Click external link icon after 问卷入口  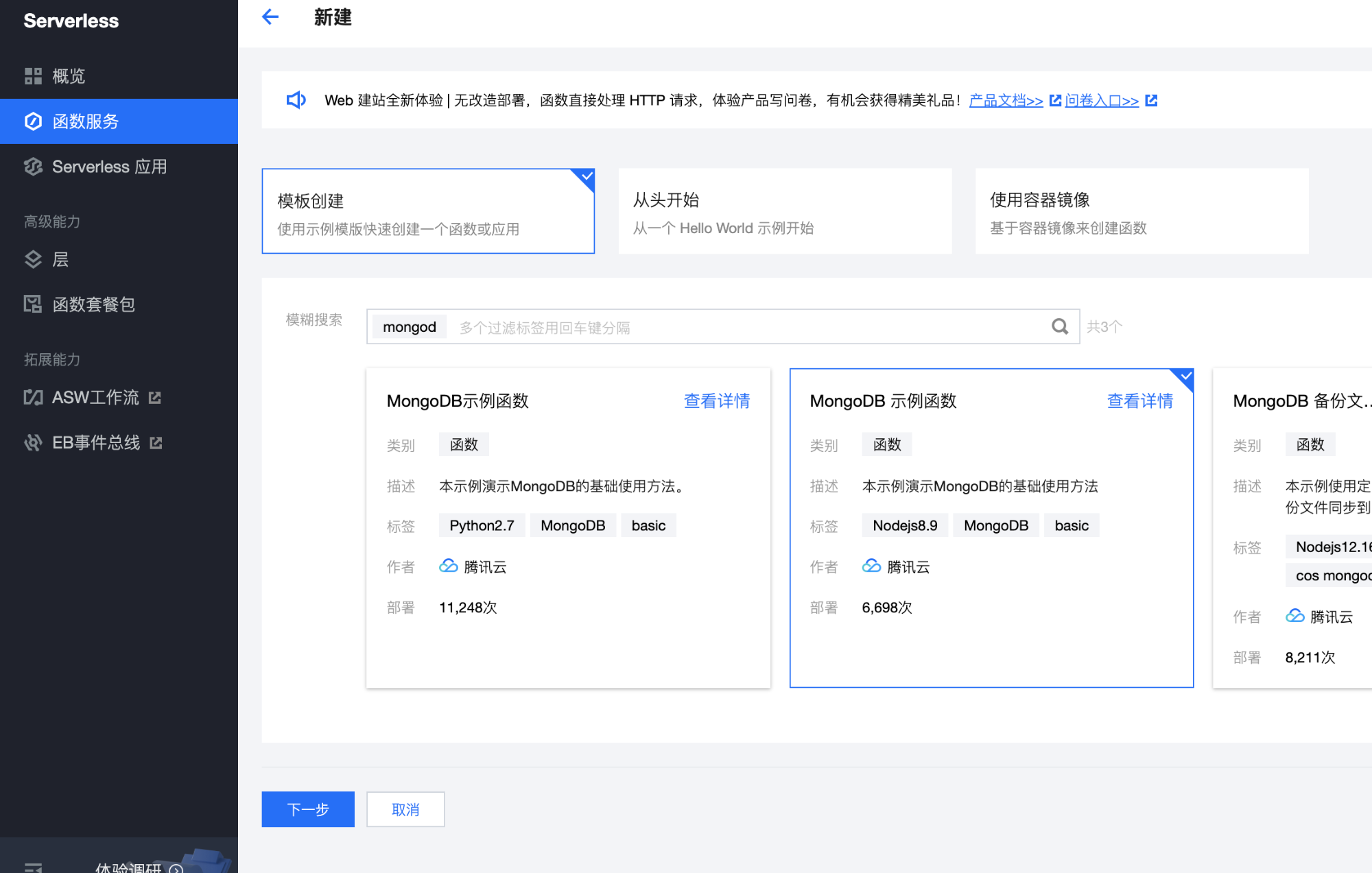click(1151, 101)
